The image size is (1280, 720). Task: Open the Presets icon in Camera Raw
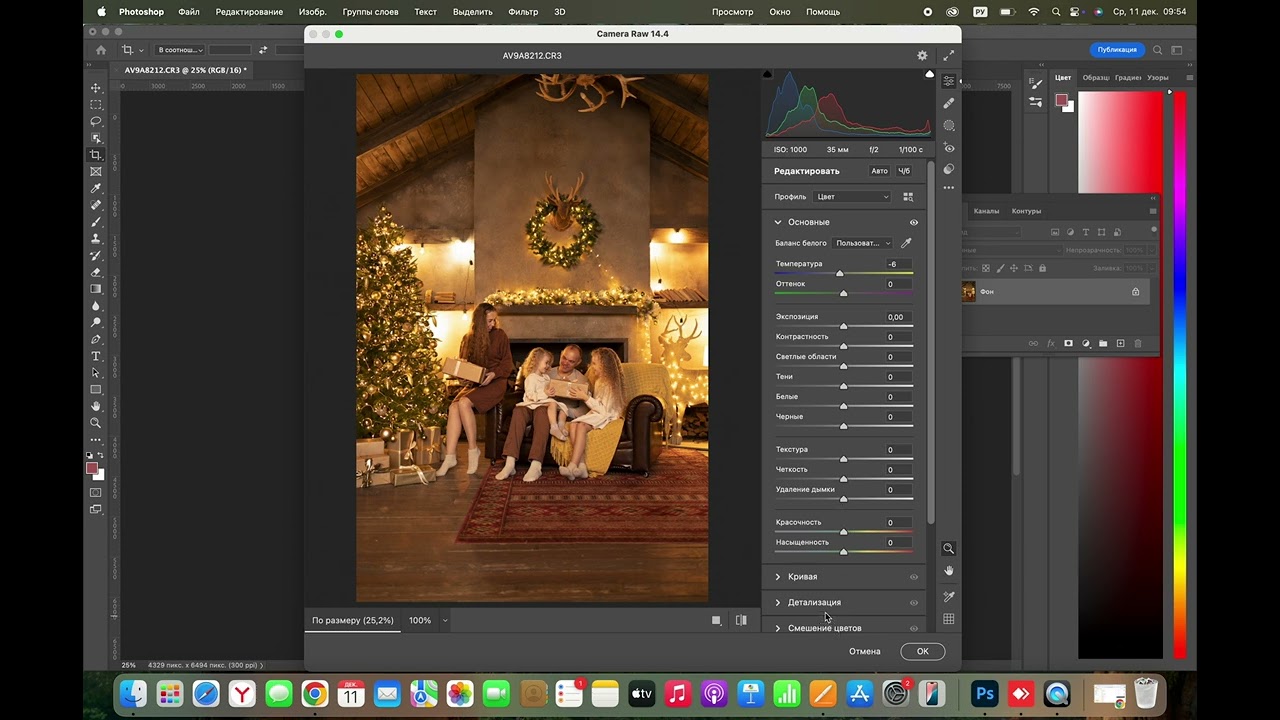coord(949,169)
